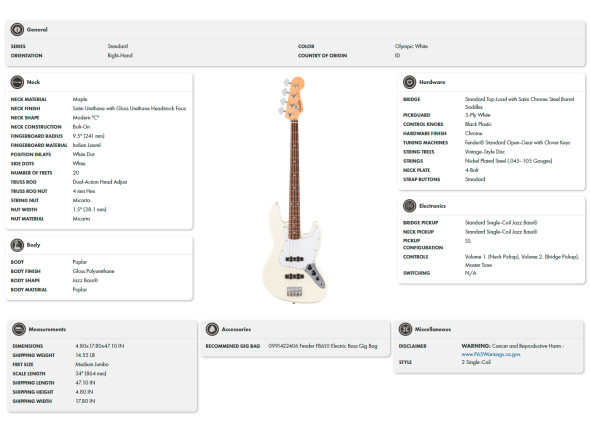Click the Jazz Bass guitar image
This screenshot has width=590, height=434.
tap(296, 190)
